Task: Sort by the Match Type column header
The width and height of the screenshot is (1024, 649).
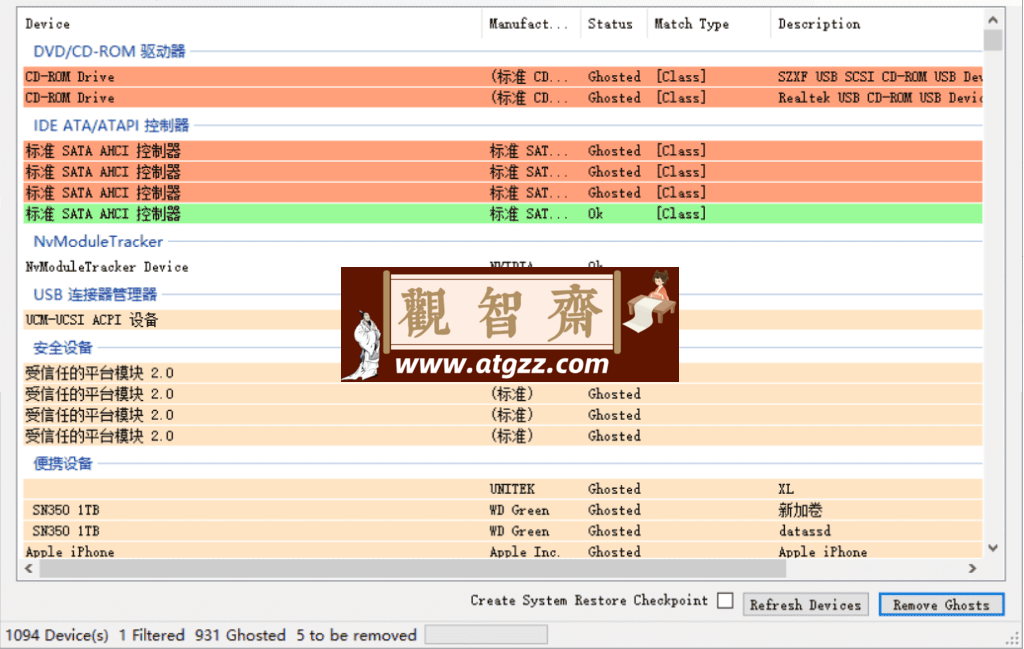Action: click(691, 24)
